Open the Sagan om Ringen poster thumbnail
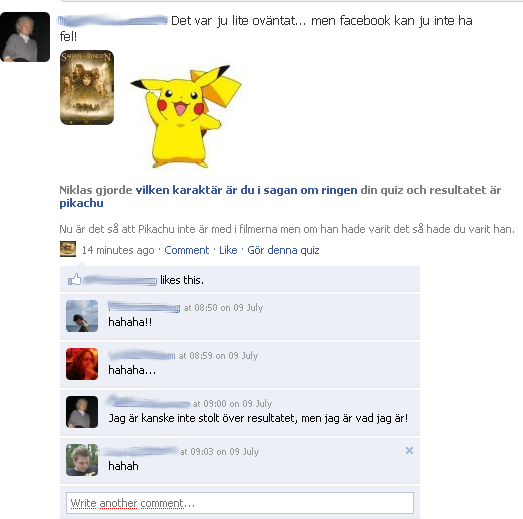This screenshot has width=523, height=519. tap(87, 87)
